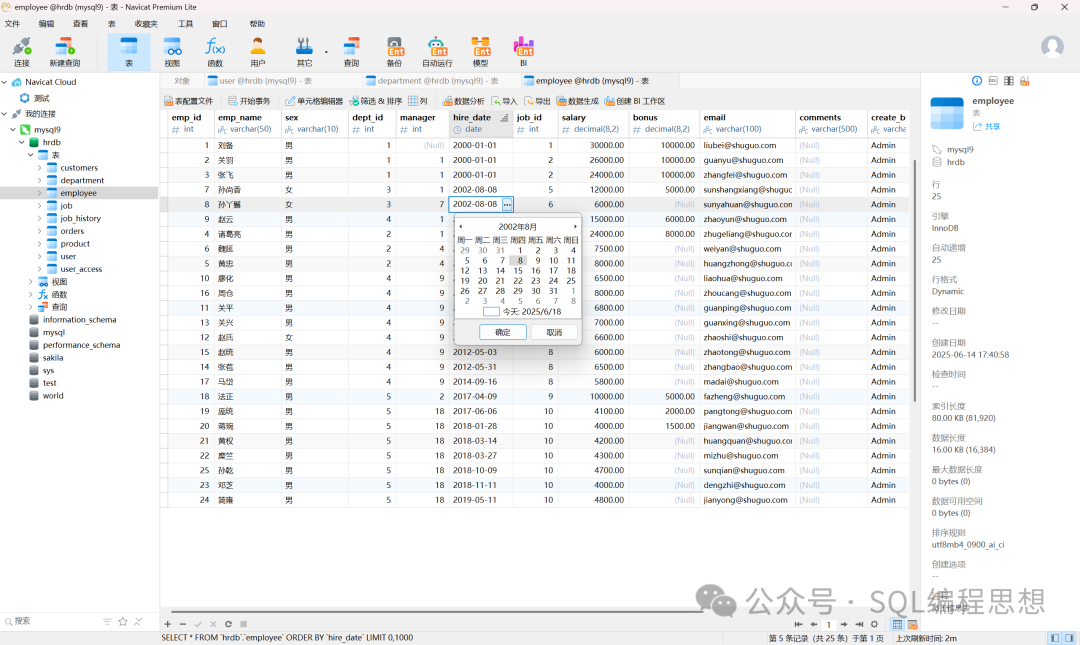Click the 自动运行 robot icon
1080x645 pixels.
point(436,52)
